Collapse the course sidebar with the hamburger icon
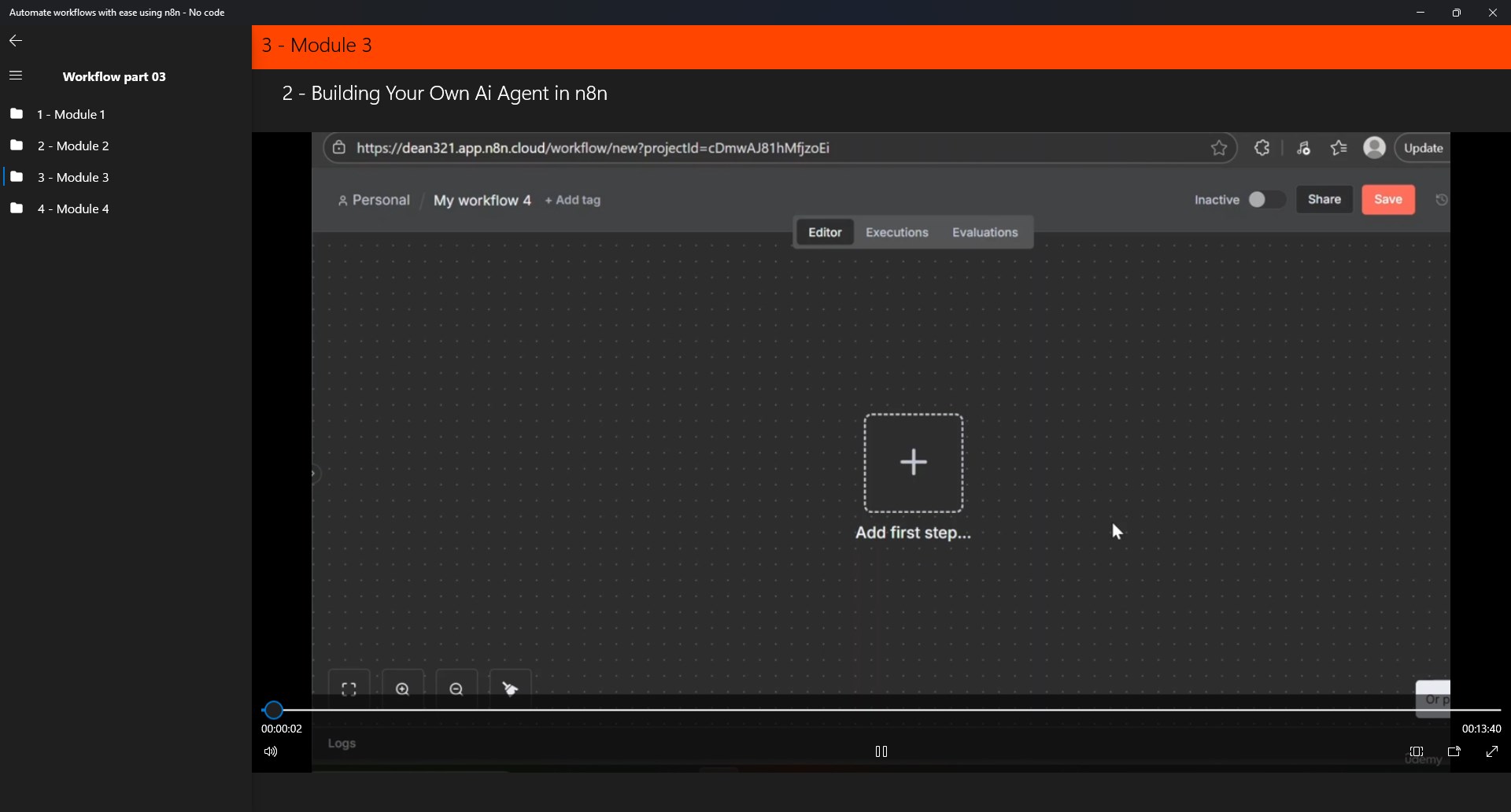 click(16, 75)
